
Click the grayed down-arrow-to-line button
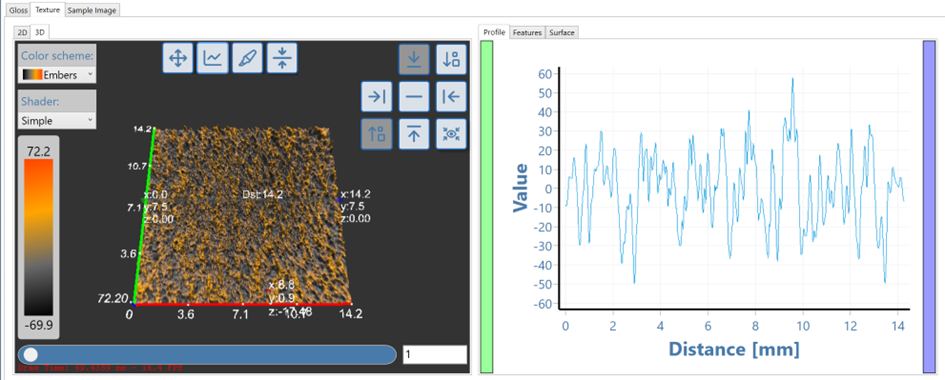pos(414,60)
